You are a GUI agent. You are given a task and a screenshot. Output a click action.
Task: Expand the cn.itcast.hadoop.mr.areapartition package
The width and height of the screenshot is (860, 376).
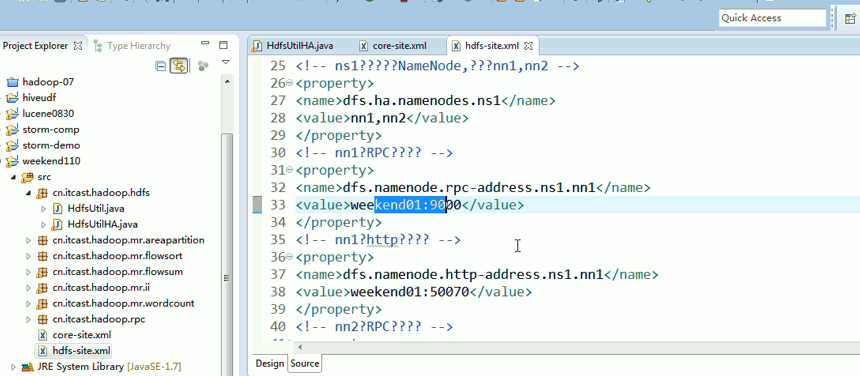point(29,241)
